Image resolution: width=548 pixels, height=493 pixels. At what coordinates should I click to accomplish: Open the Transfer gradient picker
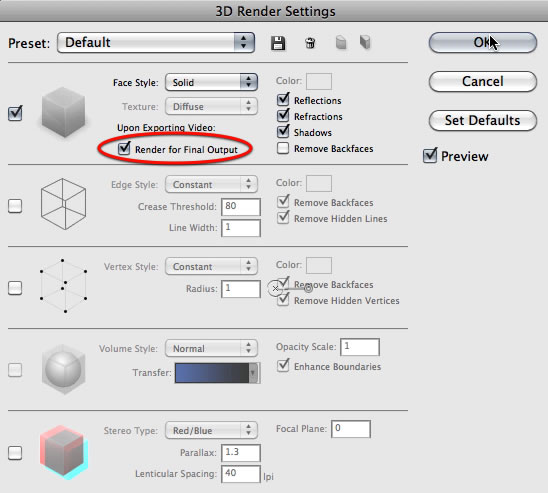[x=217, y=373]
